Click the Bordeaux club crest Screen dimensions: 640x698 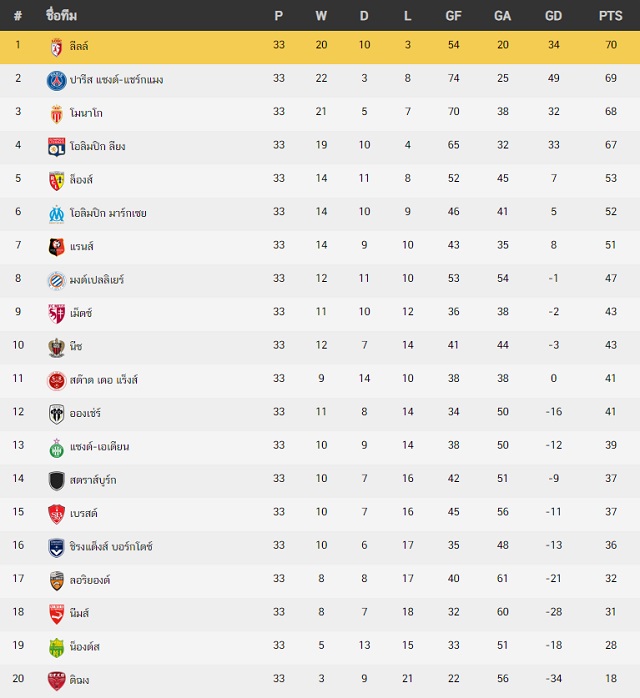tap(57, 548)
